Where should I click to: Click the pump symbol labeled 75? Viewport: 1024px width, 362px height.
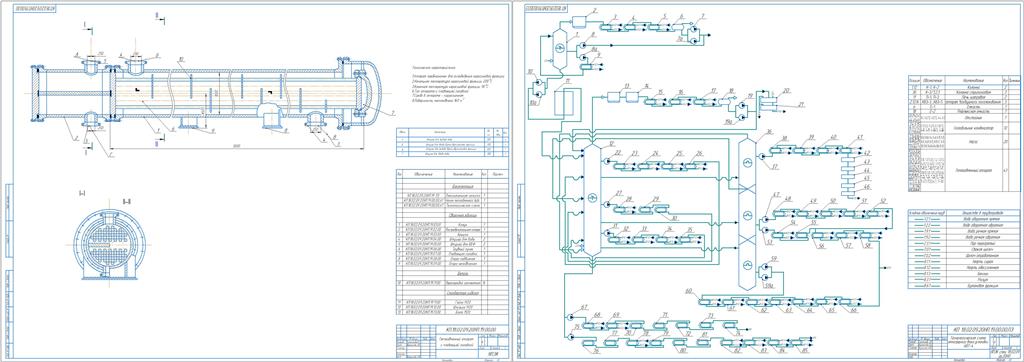[571, 337]
